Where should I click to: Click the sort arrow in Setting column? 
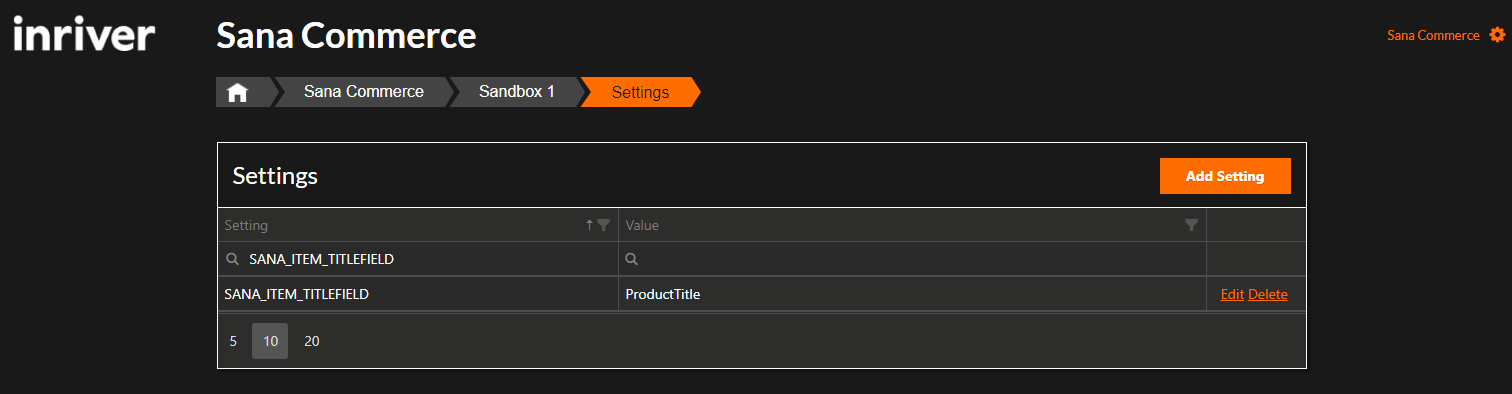pyautogui.click(x=590, y=225)
